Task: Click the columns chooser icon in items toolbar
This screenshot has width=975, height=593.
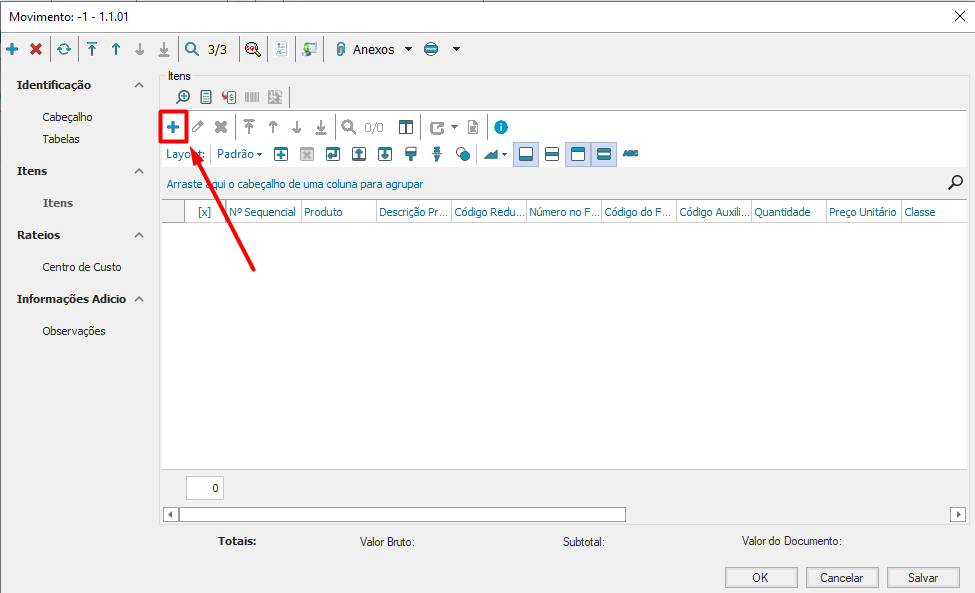Action: [406, 127]
